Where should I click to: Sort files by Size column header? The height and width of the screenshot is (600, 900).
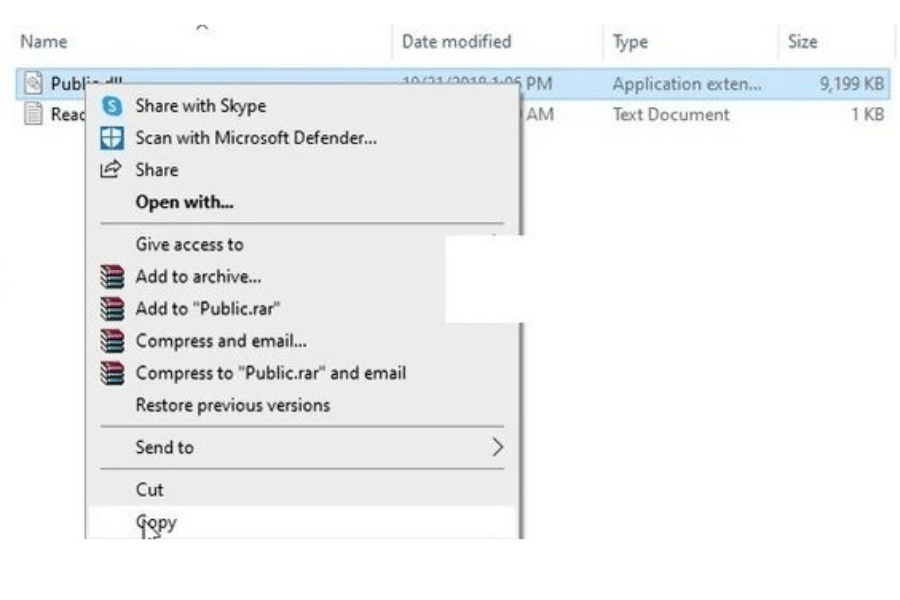point(802,42)
